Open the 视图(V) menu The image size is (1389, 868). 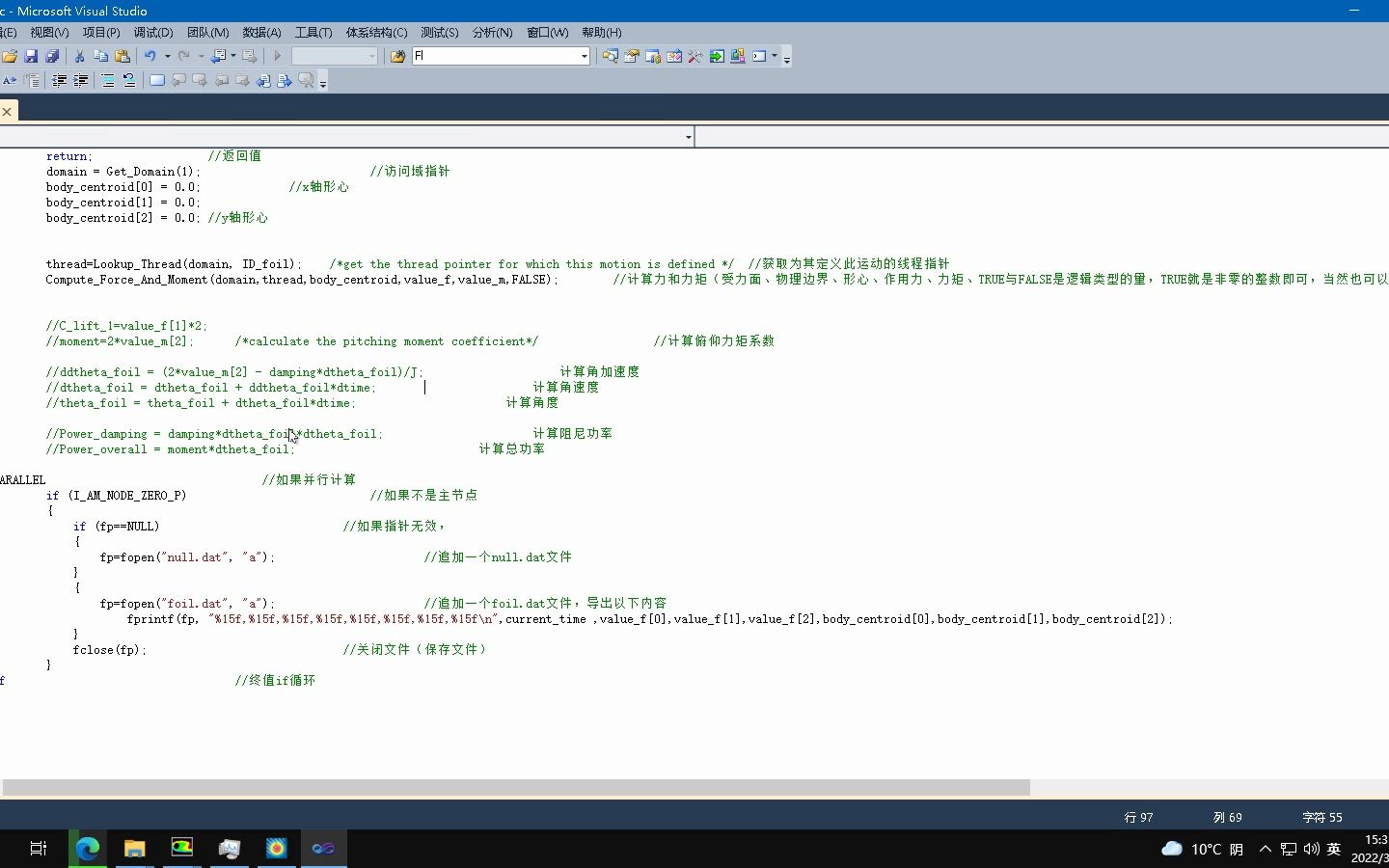coord(49,33)
